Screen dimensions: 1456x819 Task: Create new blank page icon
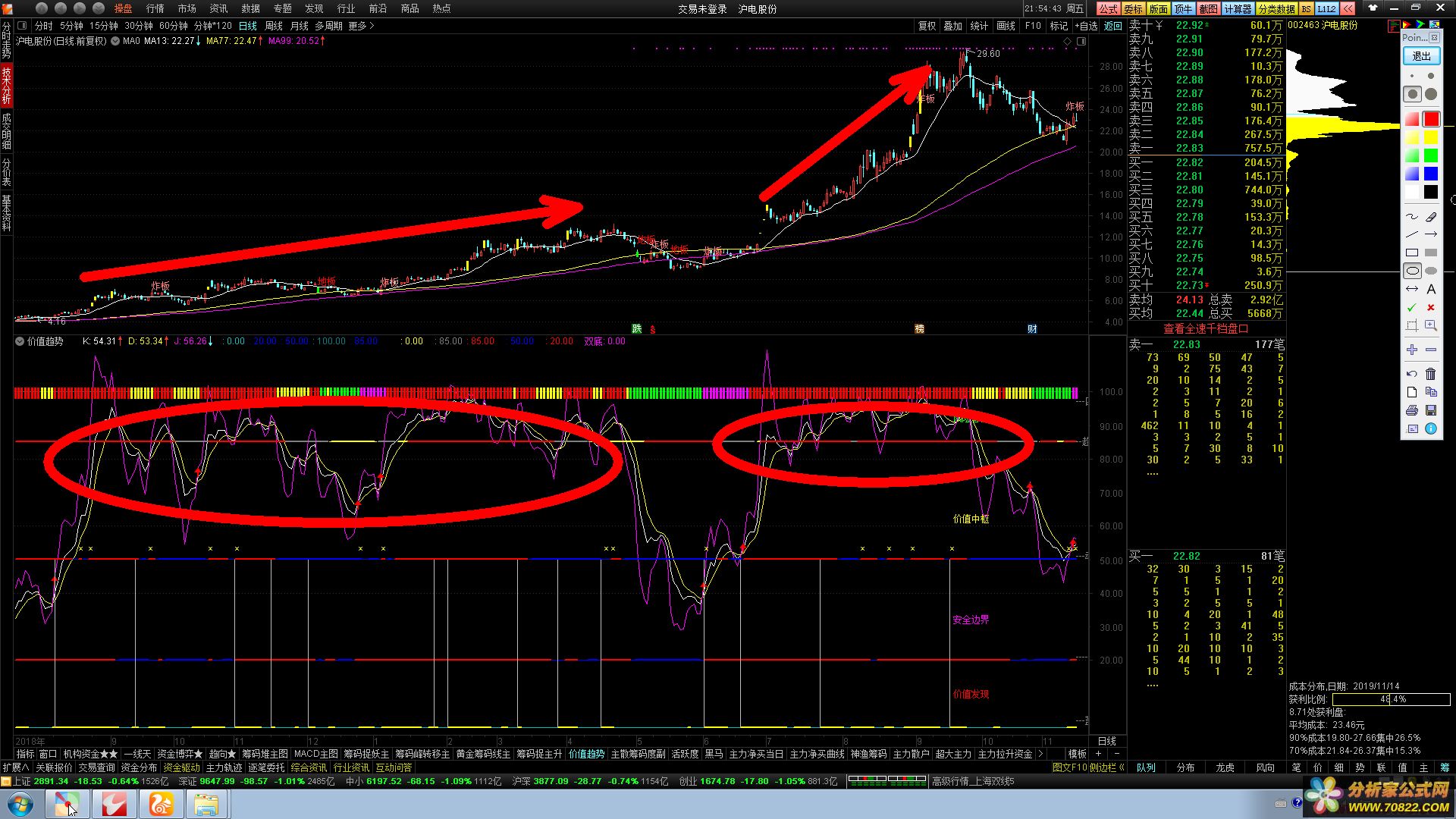point(1412,392)
